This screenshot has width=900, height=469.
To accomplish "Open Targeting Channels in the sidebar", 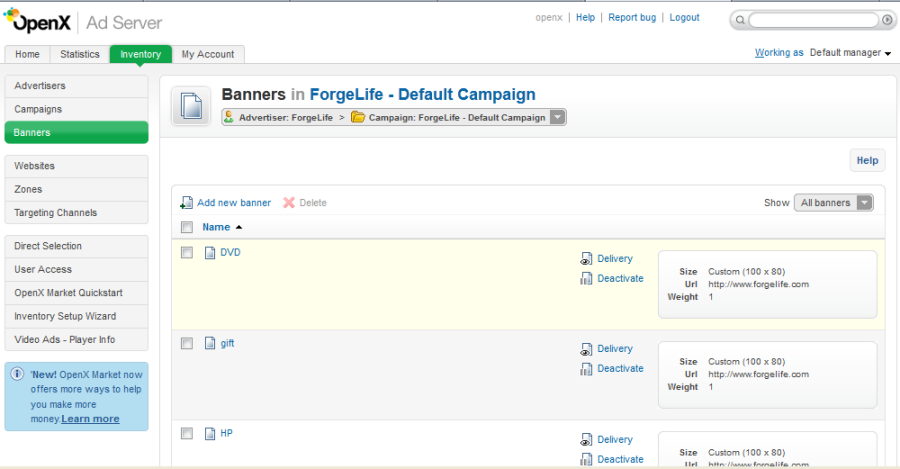I will [x=76, y=212].
